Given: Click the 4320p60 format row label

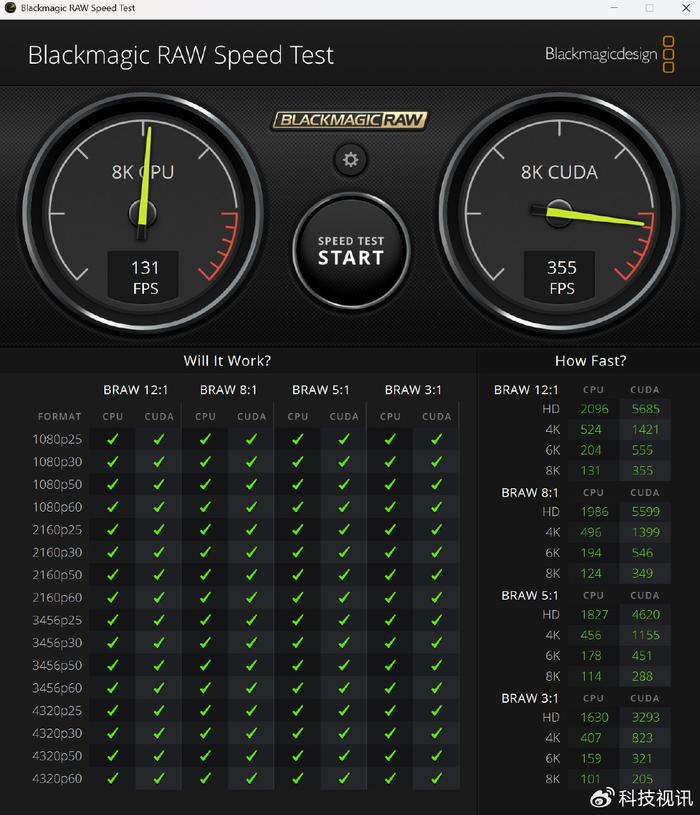Looking at the screenshot, I should pos(57,779).
